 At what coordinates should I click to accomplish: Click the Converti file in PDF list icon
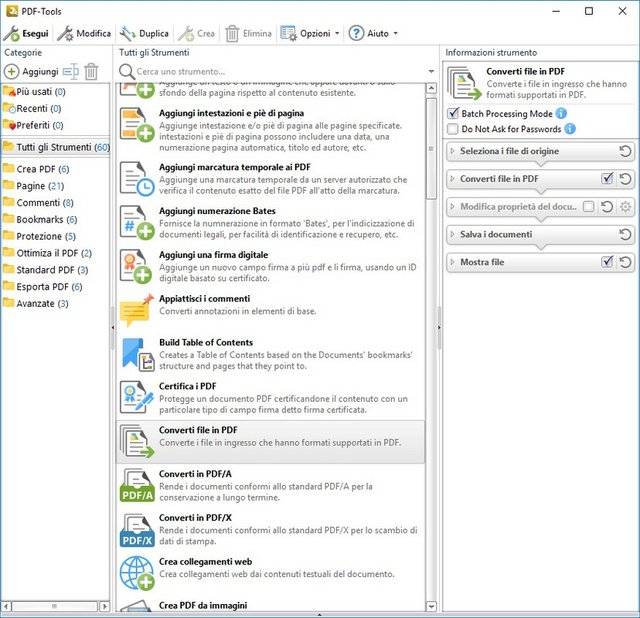click(137, 441)
